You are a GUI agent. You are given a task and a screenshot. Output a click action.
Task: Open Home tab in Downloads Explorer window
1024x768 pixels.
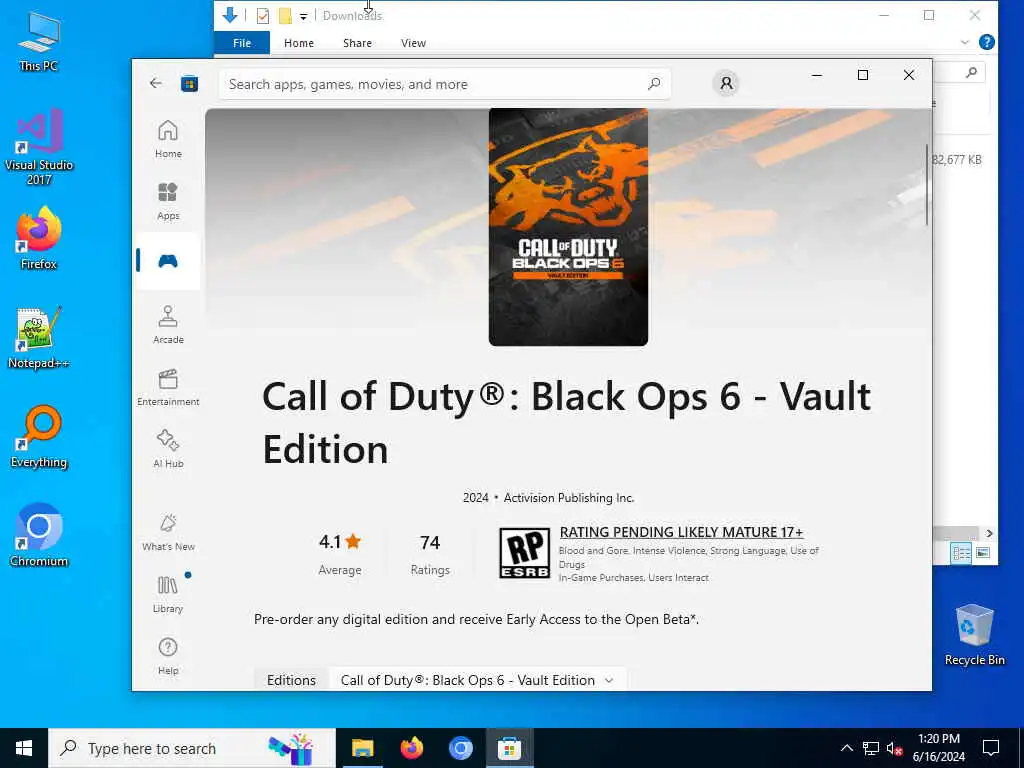pos(298,43)
